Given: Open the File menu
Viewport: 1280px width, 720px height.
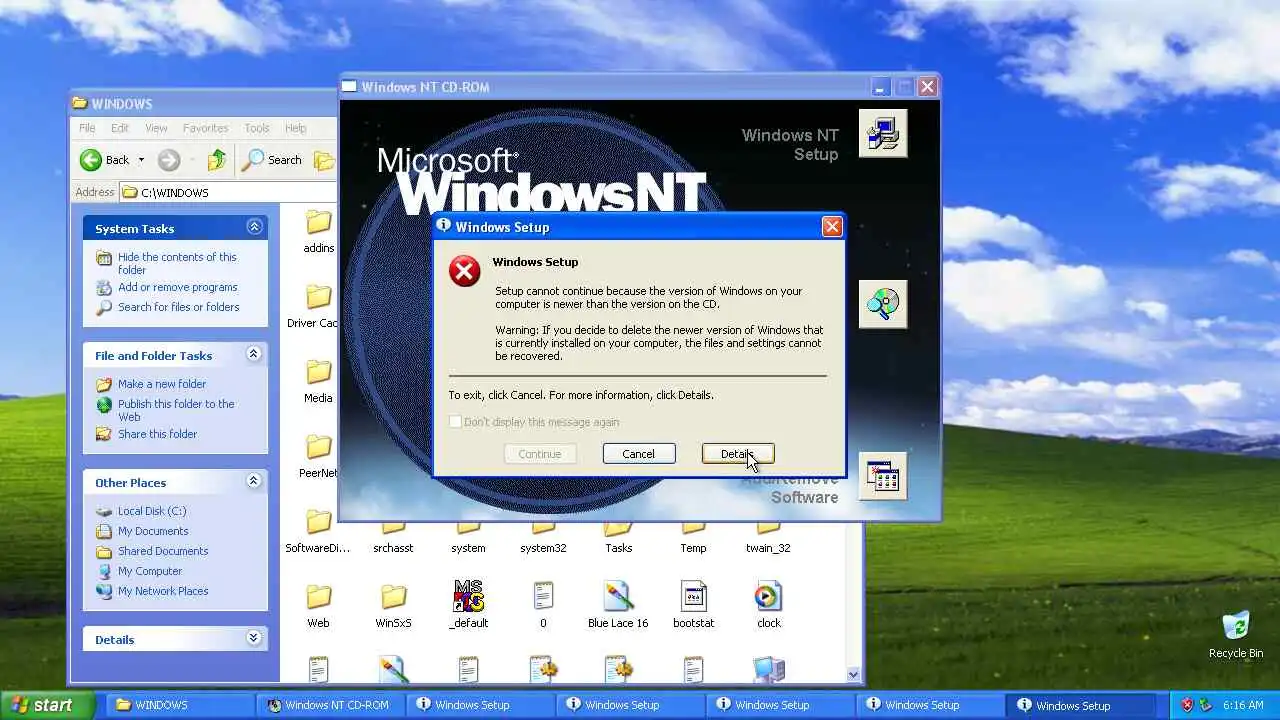Looking at the screenshot, I should coord(87,128).
